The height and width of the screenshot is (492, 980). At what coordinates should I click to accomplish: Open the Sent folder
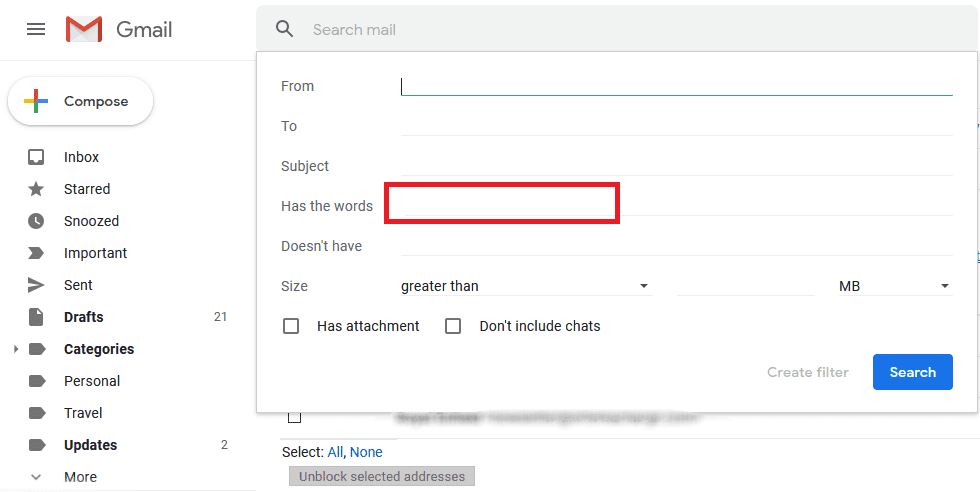pyautogui.click(x=78, y=285)
